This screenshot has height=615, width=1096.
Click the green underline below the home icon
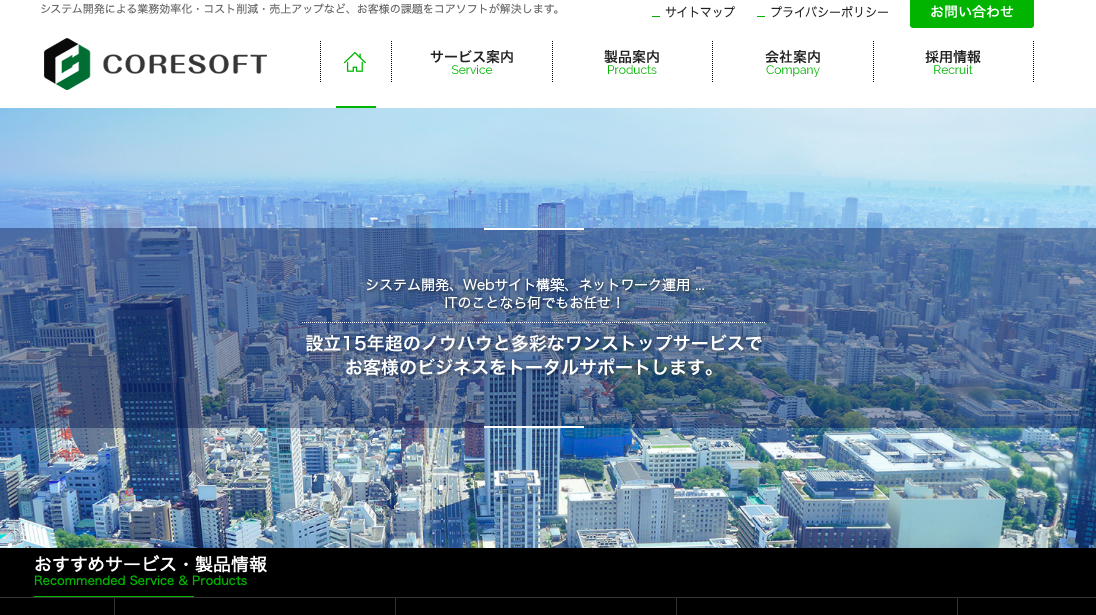point(355,106)
